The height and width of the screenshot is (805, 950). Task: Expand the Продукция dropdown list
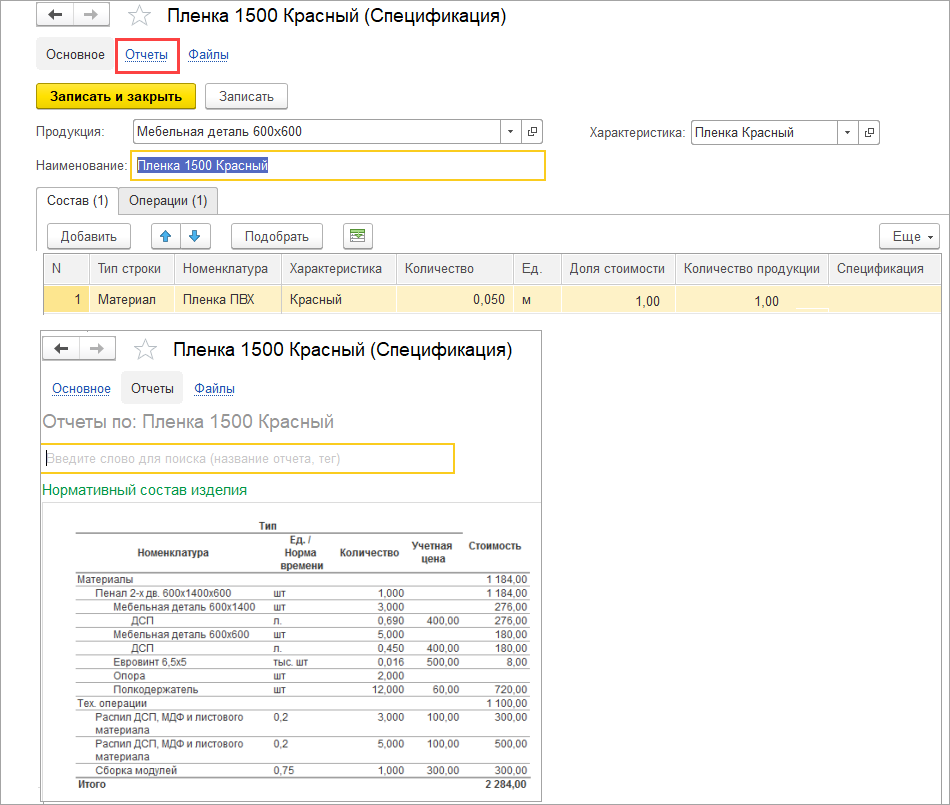tap(510, 132)
